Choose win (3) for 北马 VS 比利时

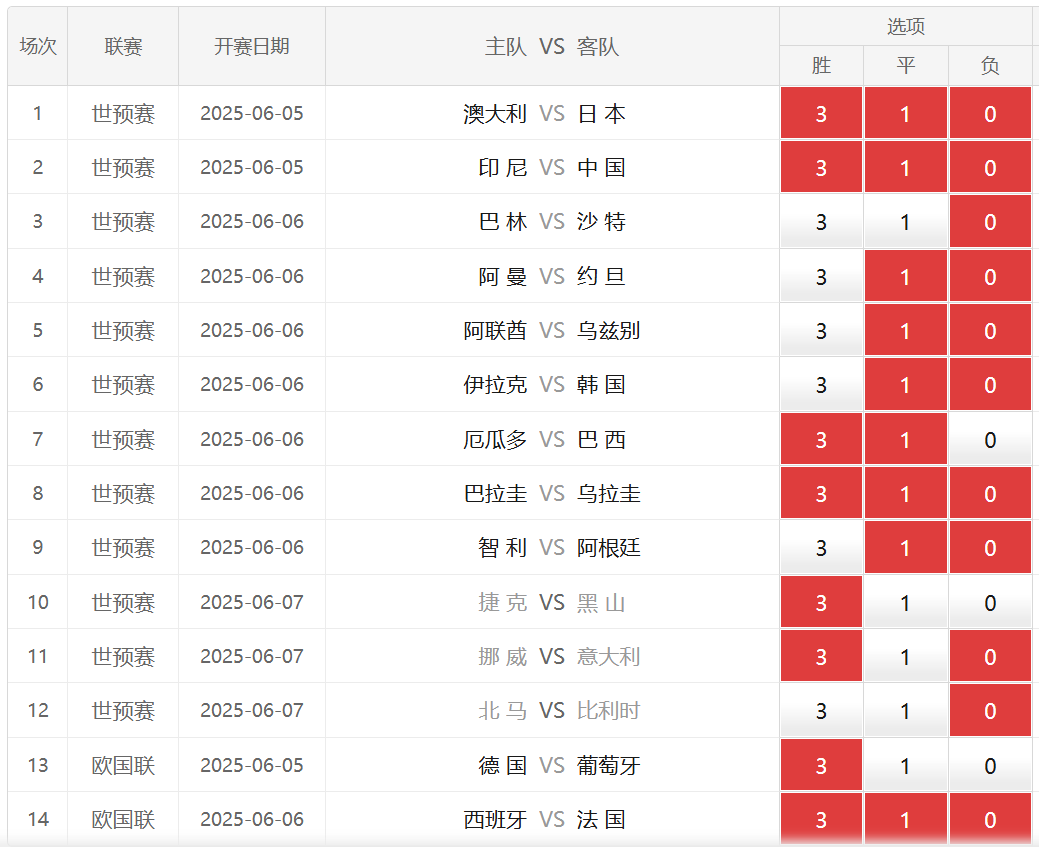point(821,711)
